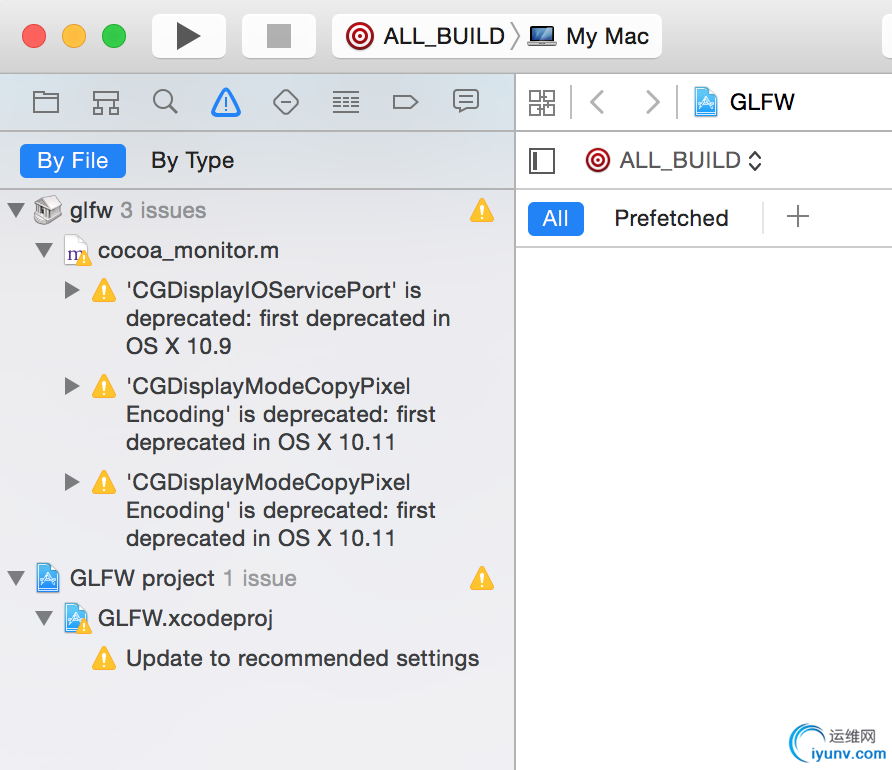This screenshot has height=770, width=892.
Task: Select Update to recommended settings issue
Action: click(302, 658)
